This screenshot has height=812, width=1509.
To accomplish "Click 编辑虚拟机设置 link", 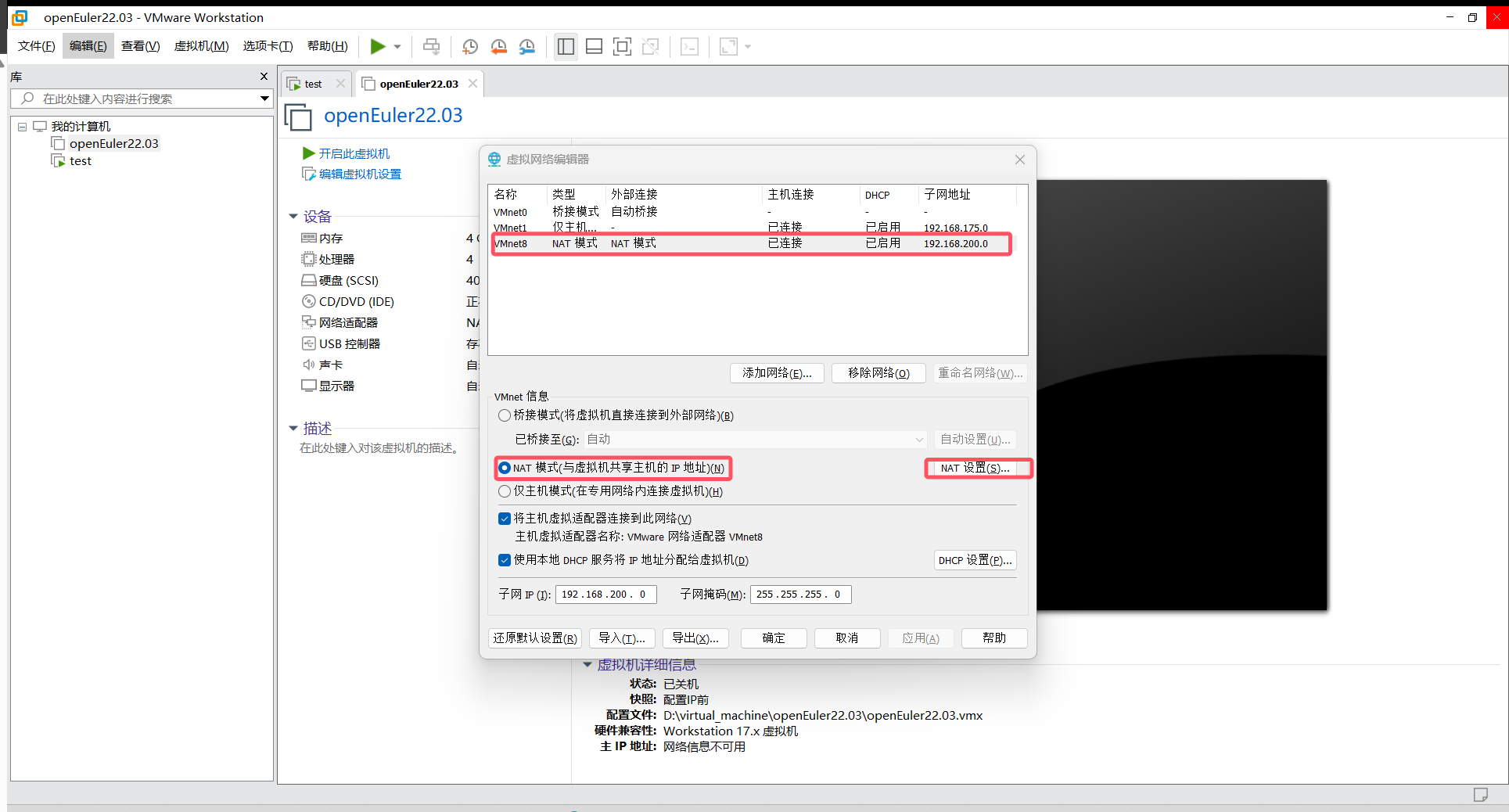I will tap(360, 174).
